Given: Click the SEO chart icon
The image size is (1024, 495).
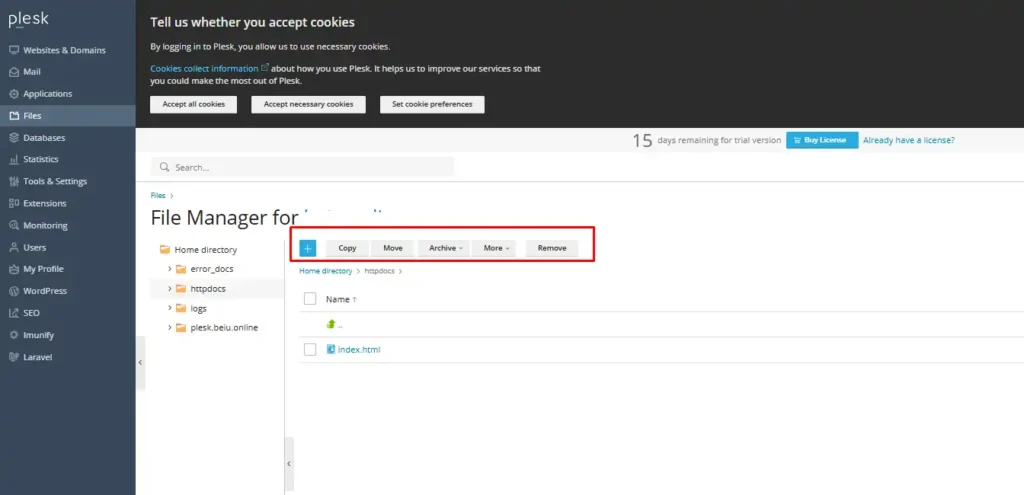Looking at the screenshot, I should click(x=14, y=313).
